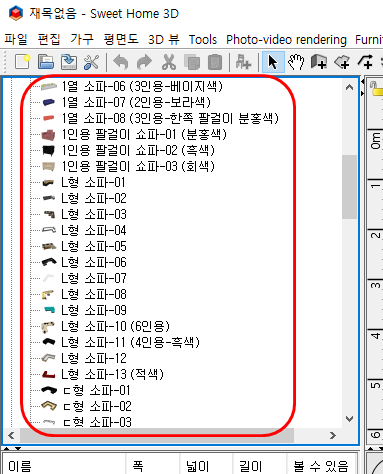Screen dimensions: 383x474
Task: Redo action arrow
Action: coord(144,62)
